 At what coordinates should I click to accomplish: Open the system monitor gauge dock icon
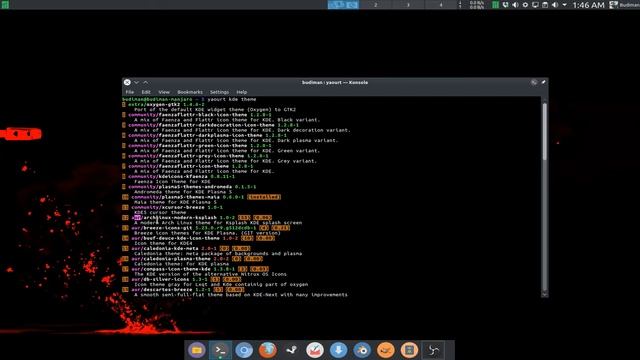click(x=315, y=350)
